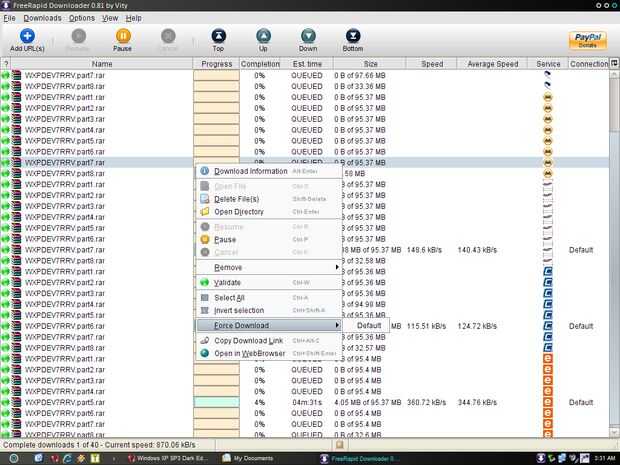
Task: Click the green Validate icon in menu
Action: 204,282
